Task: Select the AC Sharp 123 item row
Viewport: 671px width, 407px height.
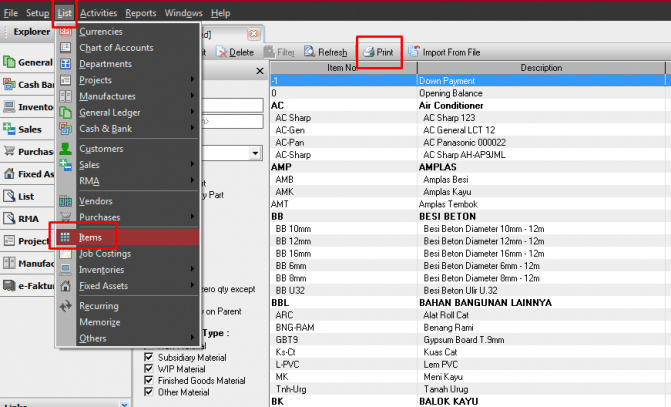Action: 466,117
